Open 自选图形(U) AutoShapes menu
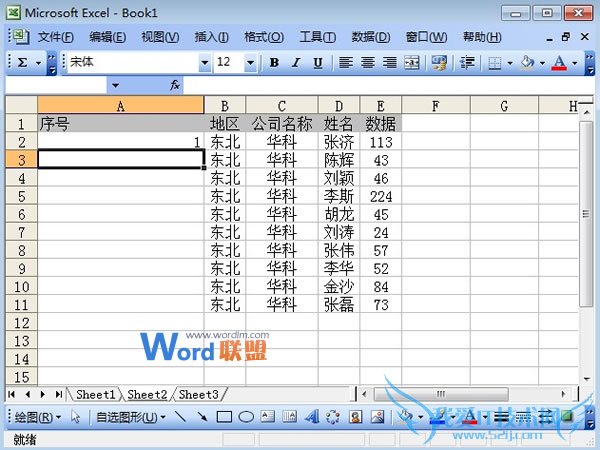Image resolution: width=600 pixels, height=450 pixels. click(130, 417)
